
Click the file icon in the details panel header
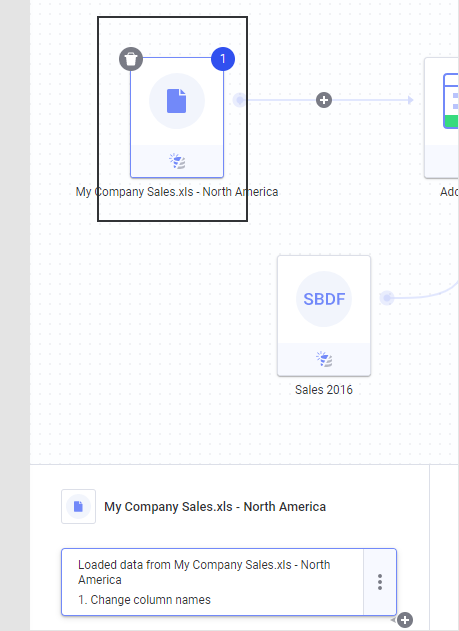pos(78,506)
